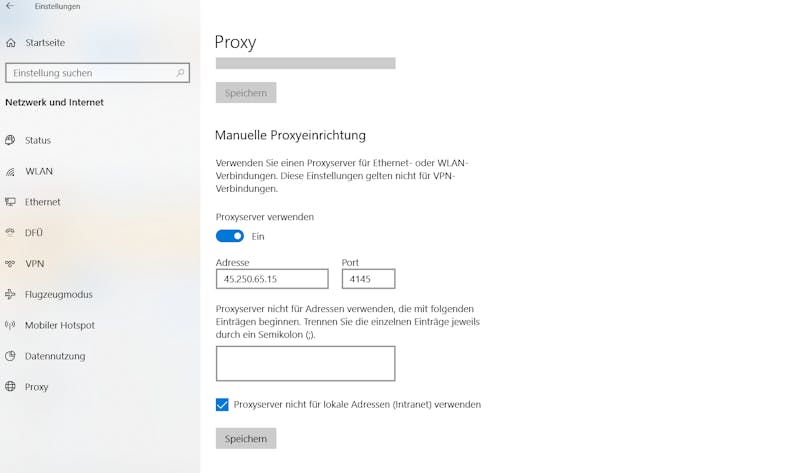Click the Status globe icon

tap(10, 140)
